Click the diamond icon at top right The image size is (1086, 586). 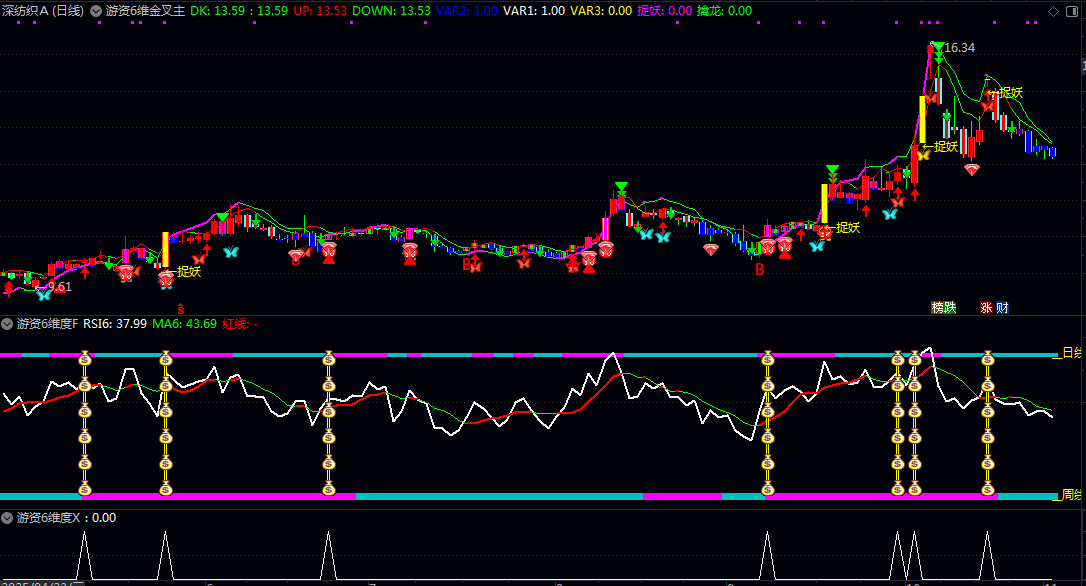click(1052, 11)
